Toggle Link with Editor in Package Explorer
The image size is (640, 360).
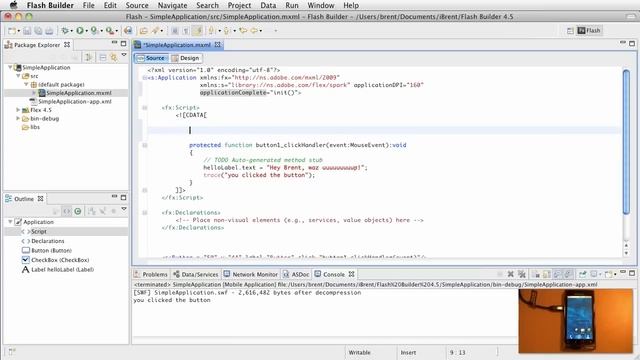click(113, 58)
